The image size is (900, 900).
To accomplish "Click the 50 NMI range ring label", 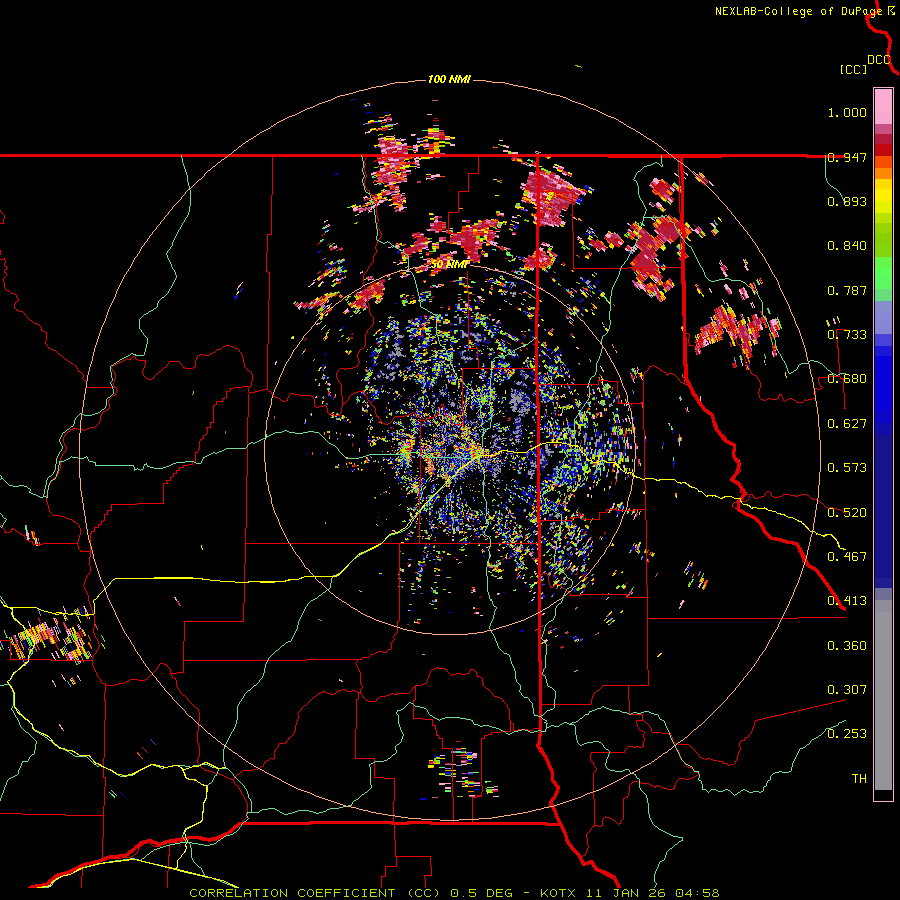I will pos(449,264).
